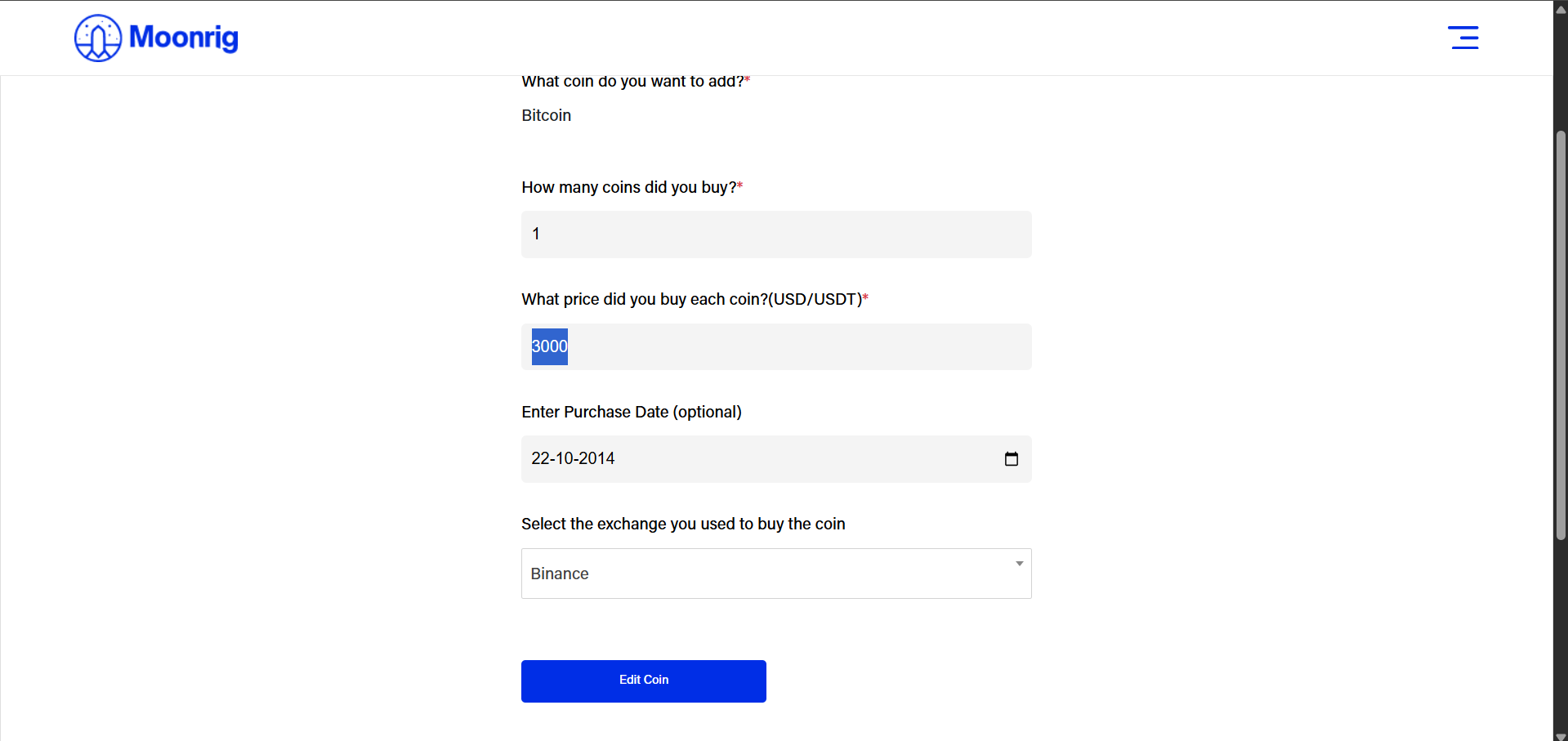This screenshot has height=741, width=1568.
Task: Focus the number of coins field
Action: tap(776, 234)
